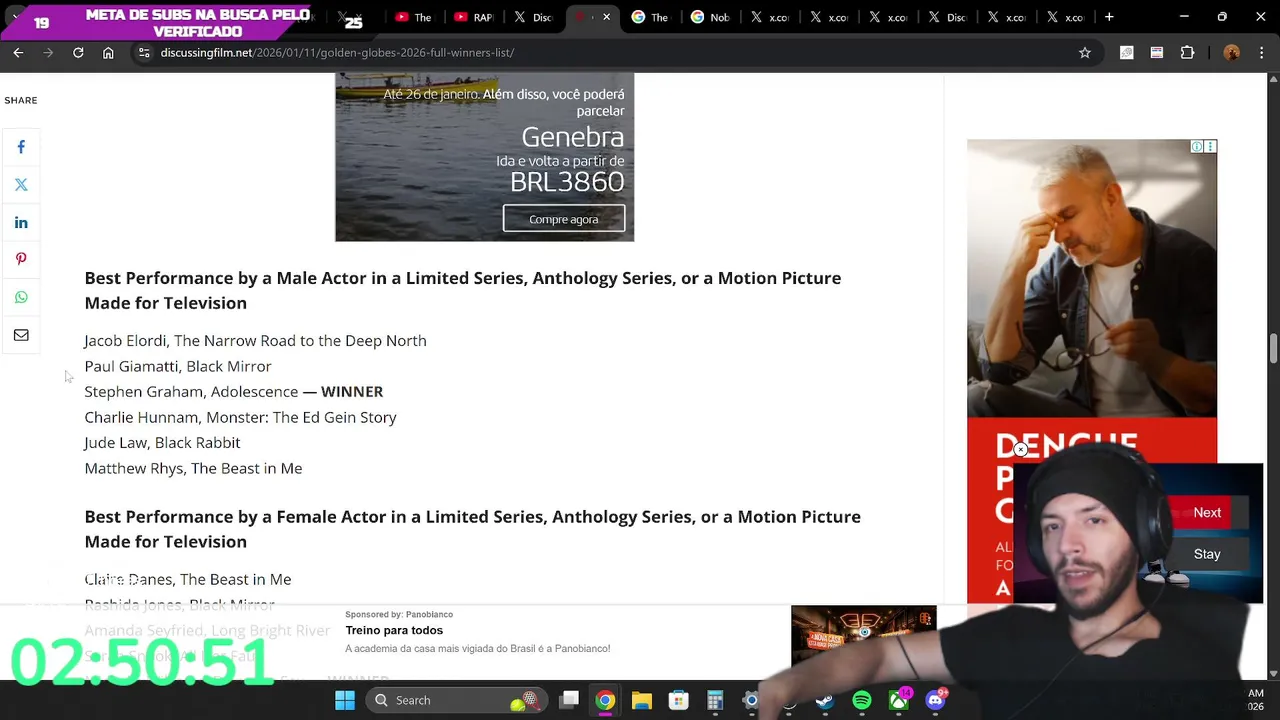
Task: Open File Explorer from the taskbar
Action: (x=642, y=700)
